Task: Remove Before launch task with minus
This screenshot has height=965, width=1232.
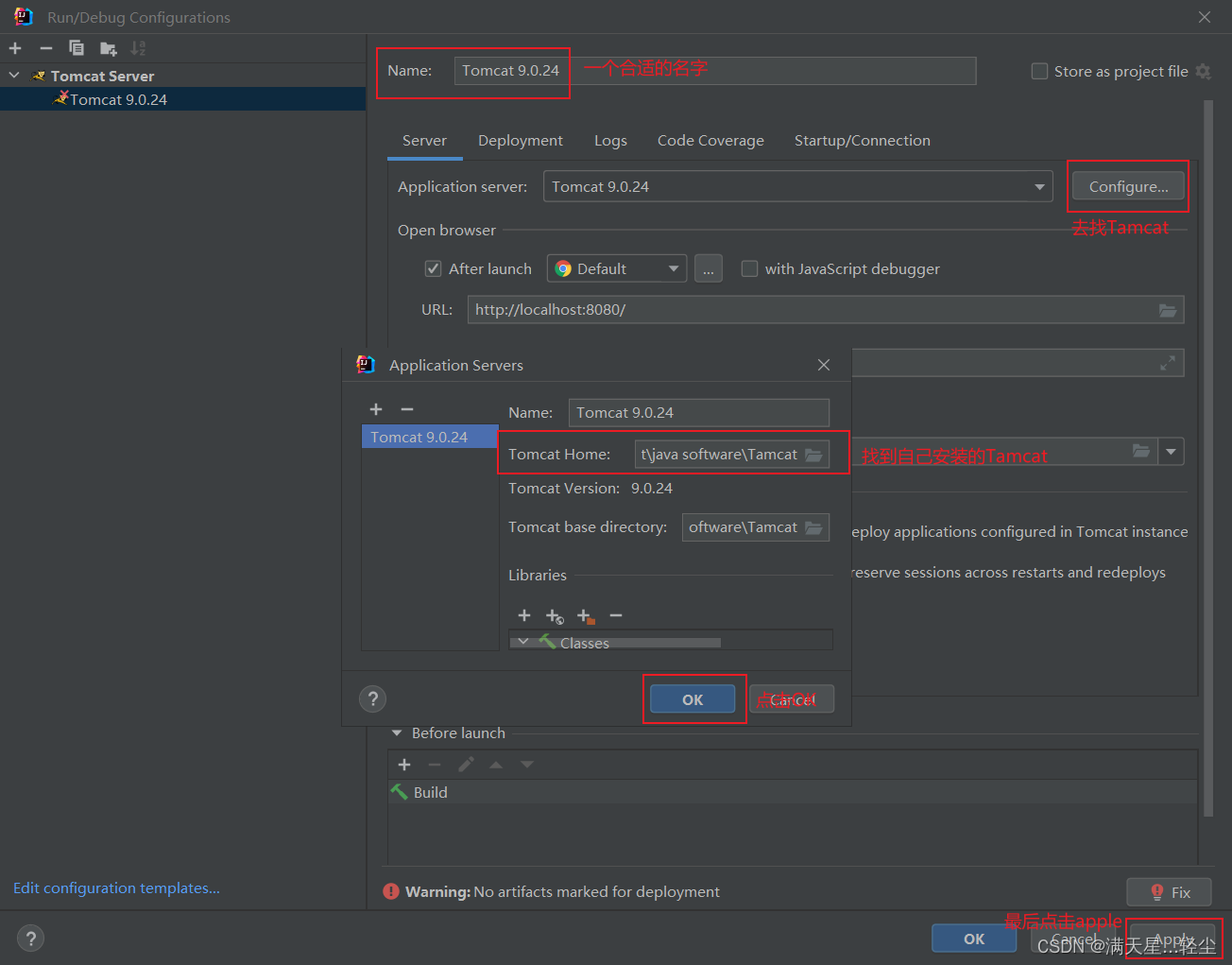Action: coord(435,765)
